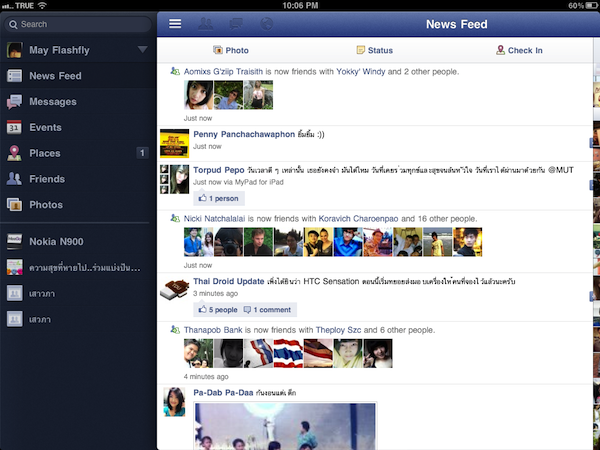The width and height of the screenshot is (600, 450).
Task: Open Photos in sidebar
Action: [x=46, y=205]
